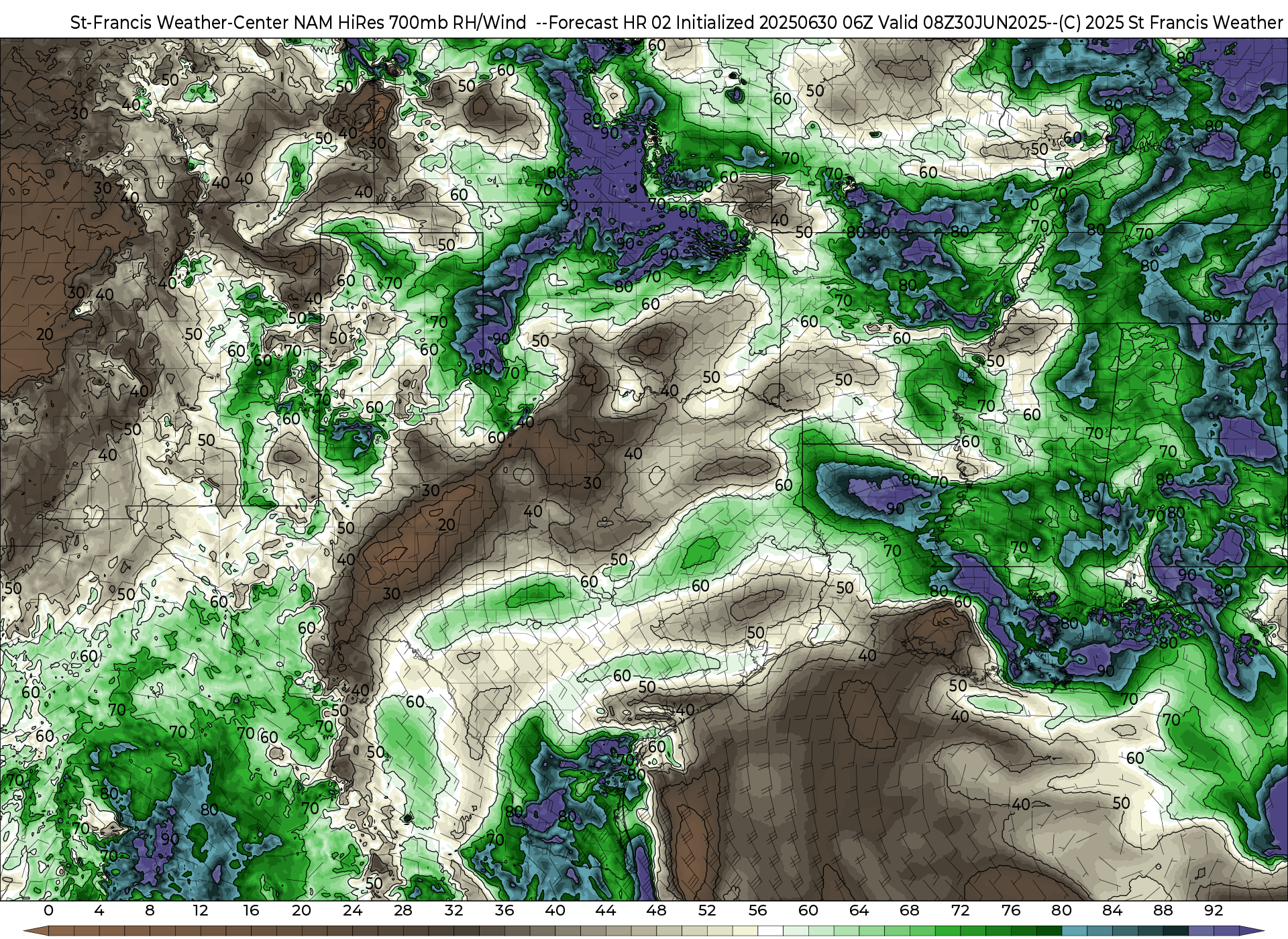Click the title text "NAM HiRes 700mb RH/Wind"
Image resolution: width=1288 pixels, height=939 pixels.
(x=411, y=22)
